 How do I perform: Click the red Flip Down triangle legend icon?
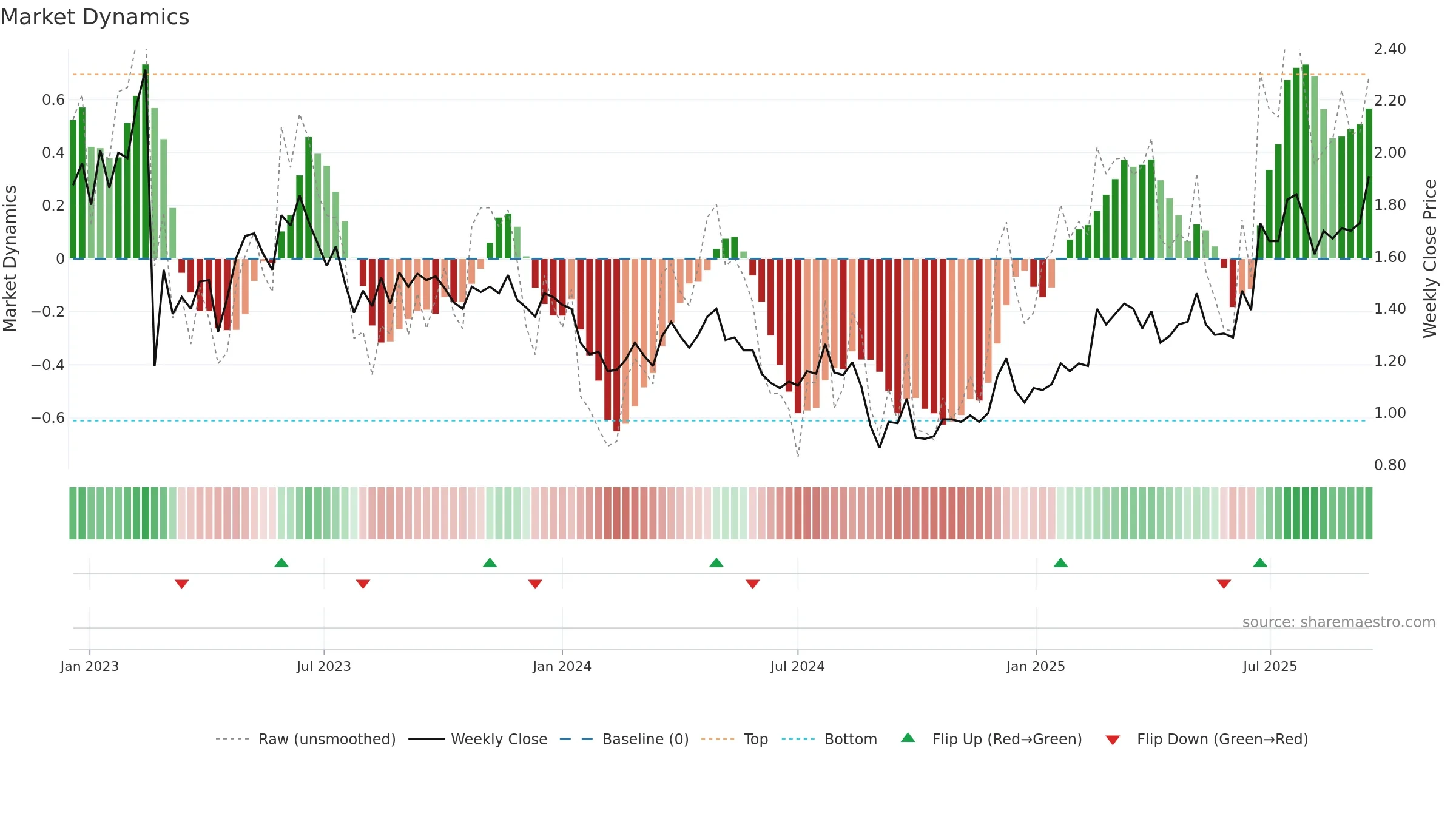[x=1113, y=740]
